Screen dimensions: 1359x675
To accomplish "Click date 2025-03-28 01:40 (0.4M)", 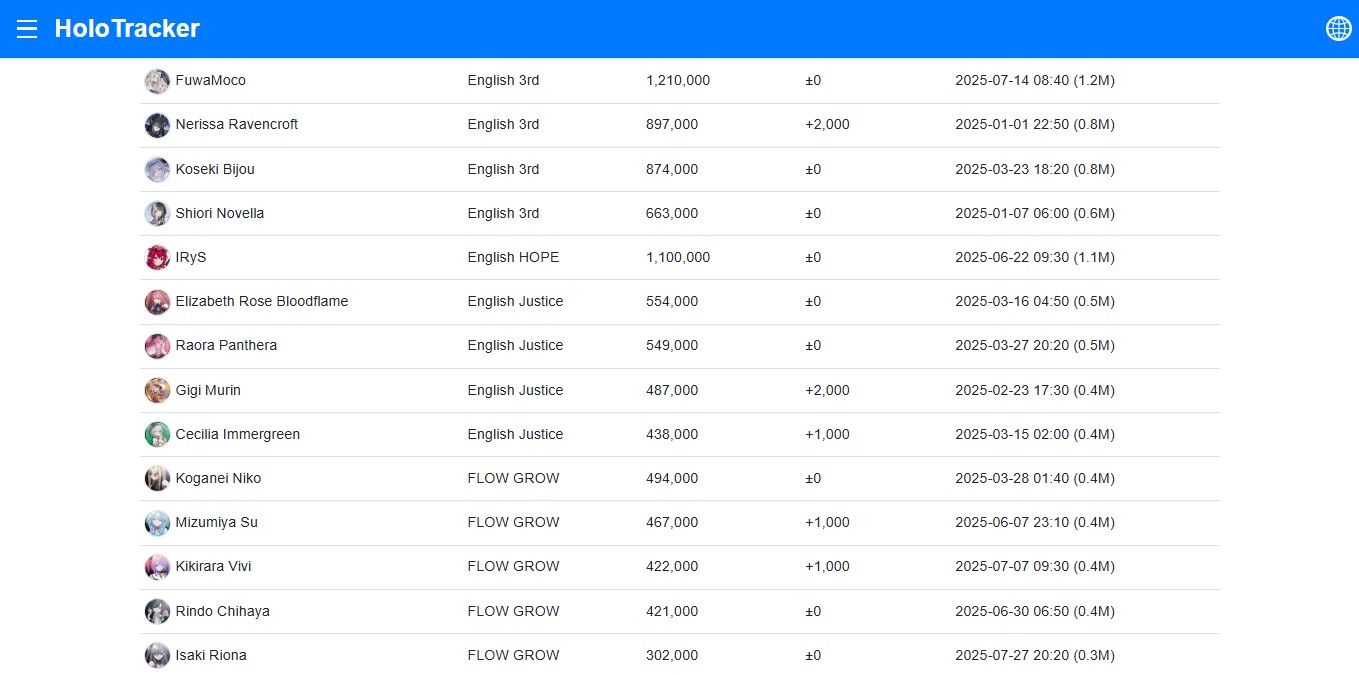I will tap(1035, 478).
